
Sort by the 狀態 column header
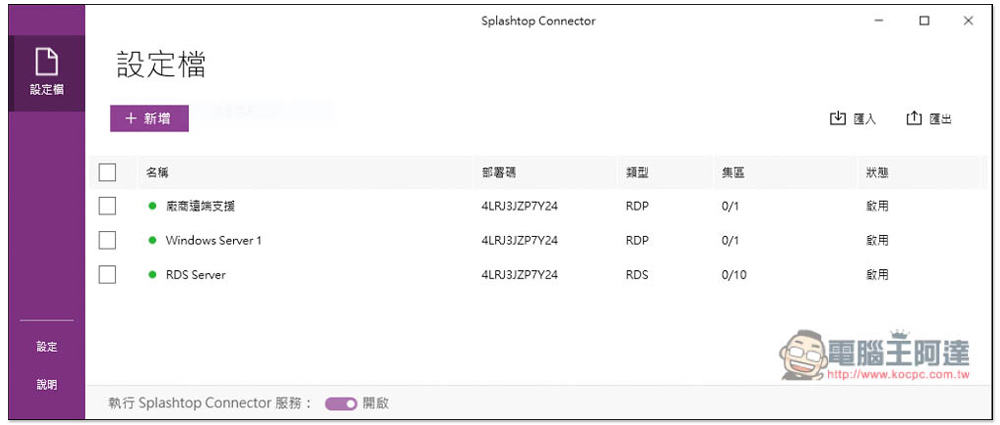(x=877, y=173)
